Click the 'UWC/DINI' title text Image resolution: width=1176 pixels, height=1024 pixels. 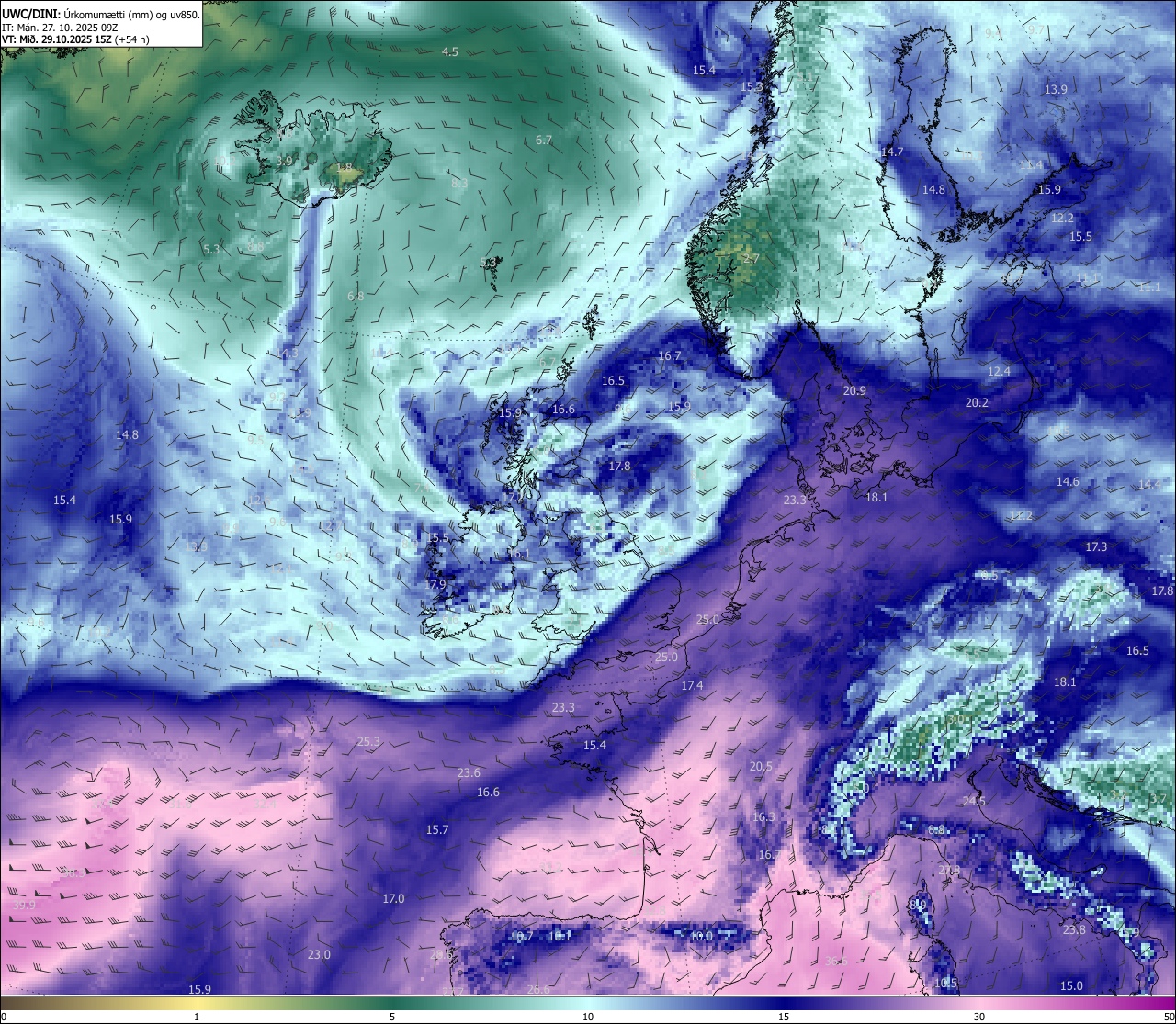click(30, 15)
